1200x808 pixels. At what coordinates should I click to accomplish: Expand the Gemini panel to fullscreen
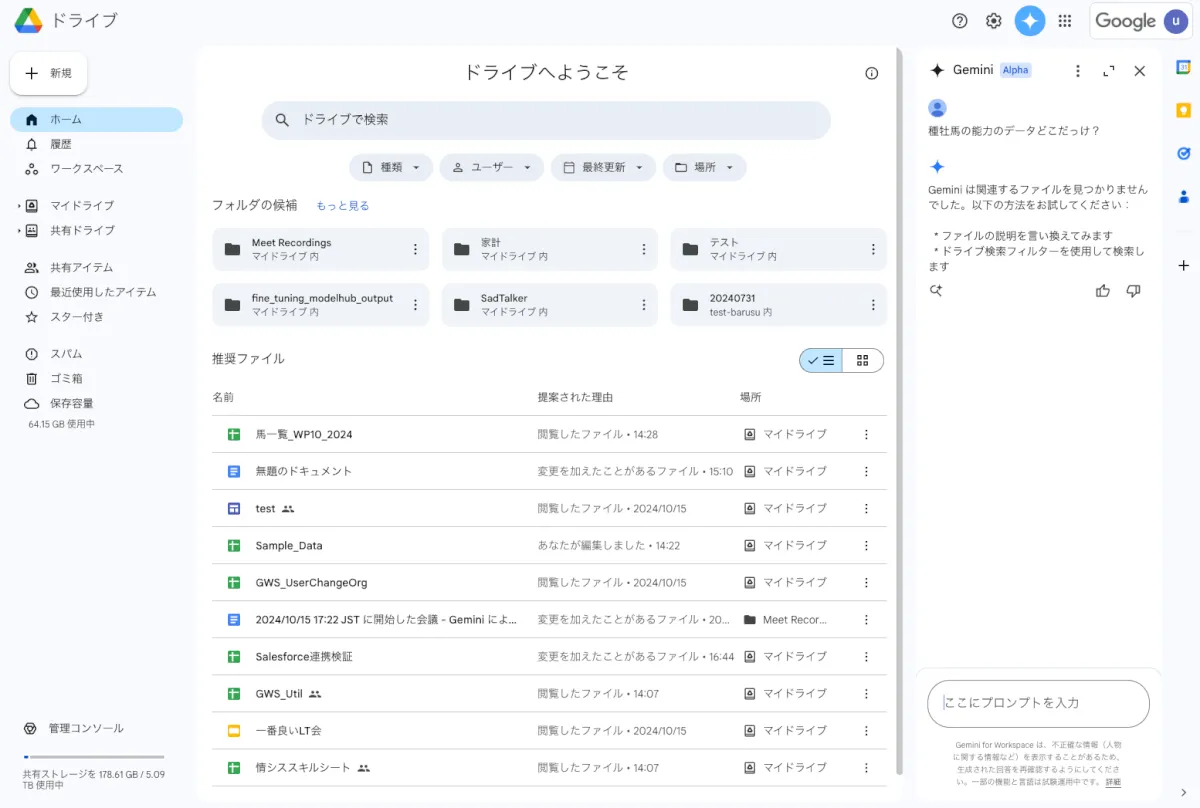coord(1108,71)
